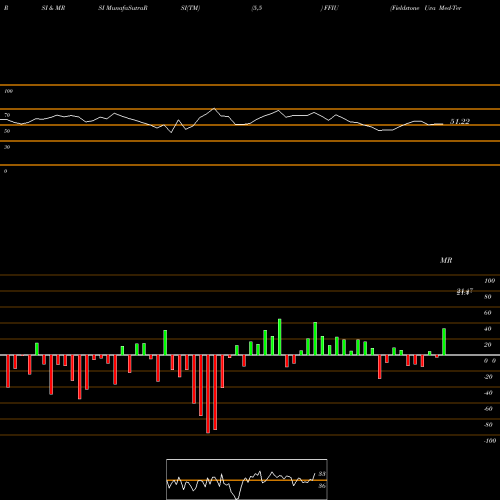Click the last green MR bar at right
This screenshot has height=500, width=500.
coord(444,342)
